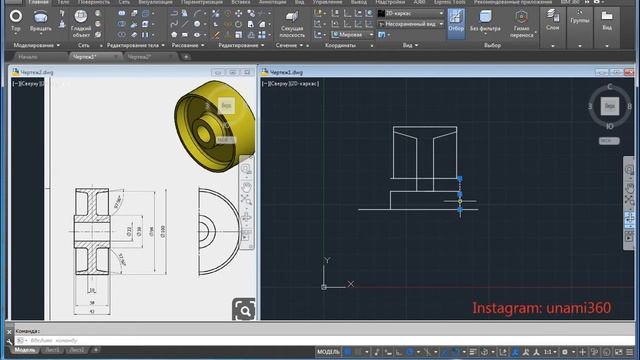Select the Тор (torus) solid tool

[x=16, y=21]
